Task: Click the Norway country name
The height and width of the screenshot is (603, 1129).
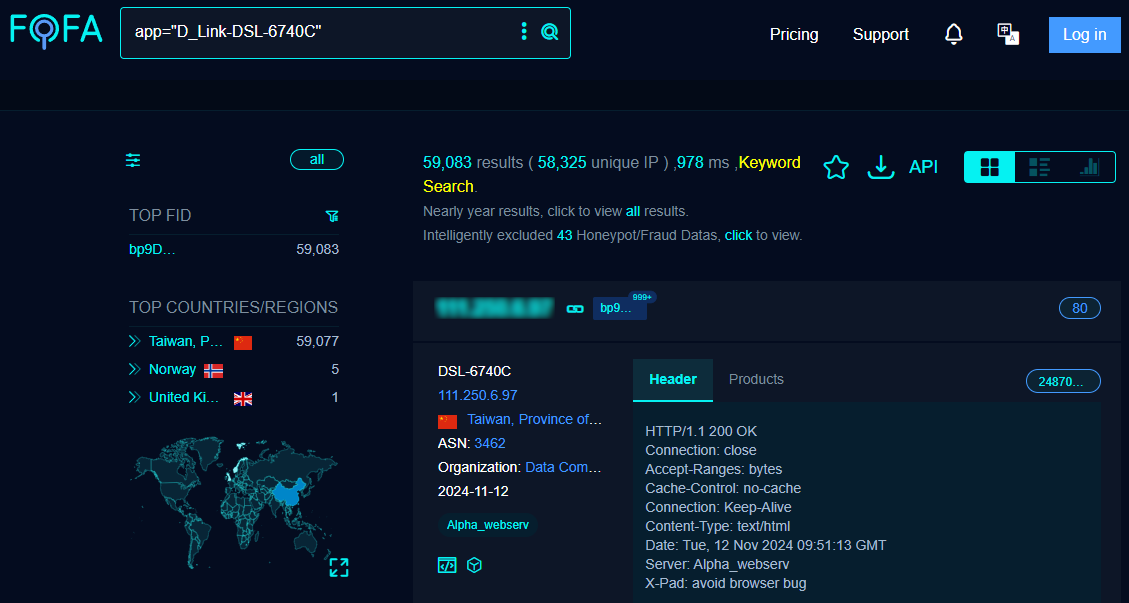Action: point(172,370)
